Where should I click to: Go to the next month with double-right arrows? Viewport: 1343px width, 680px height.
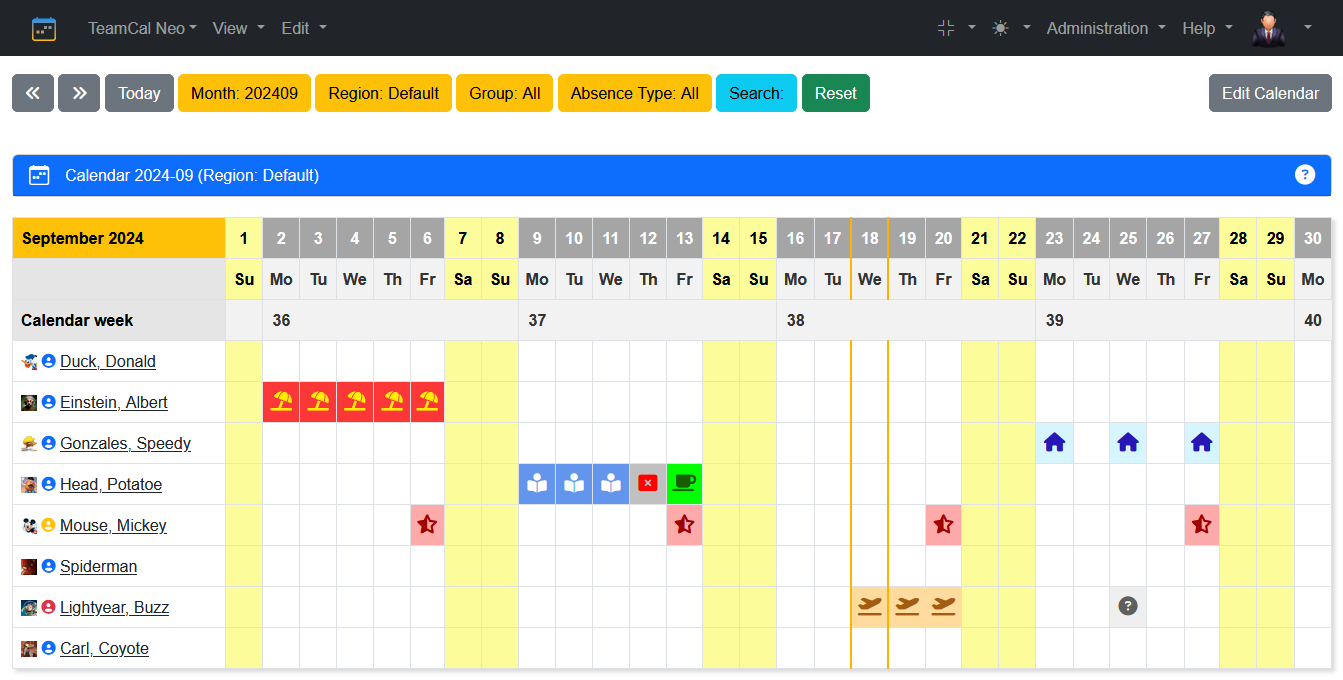pos(79,93)
